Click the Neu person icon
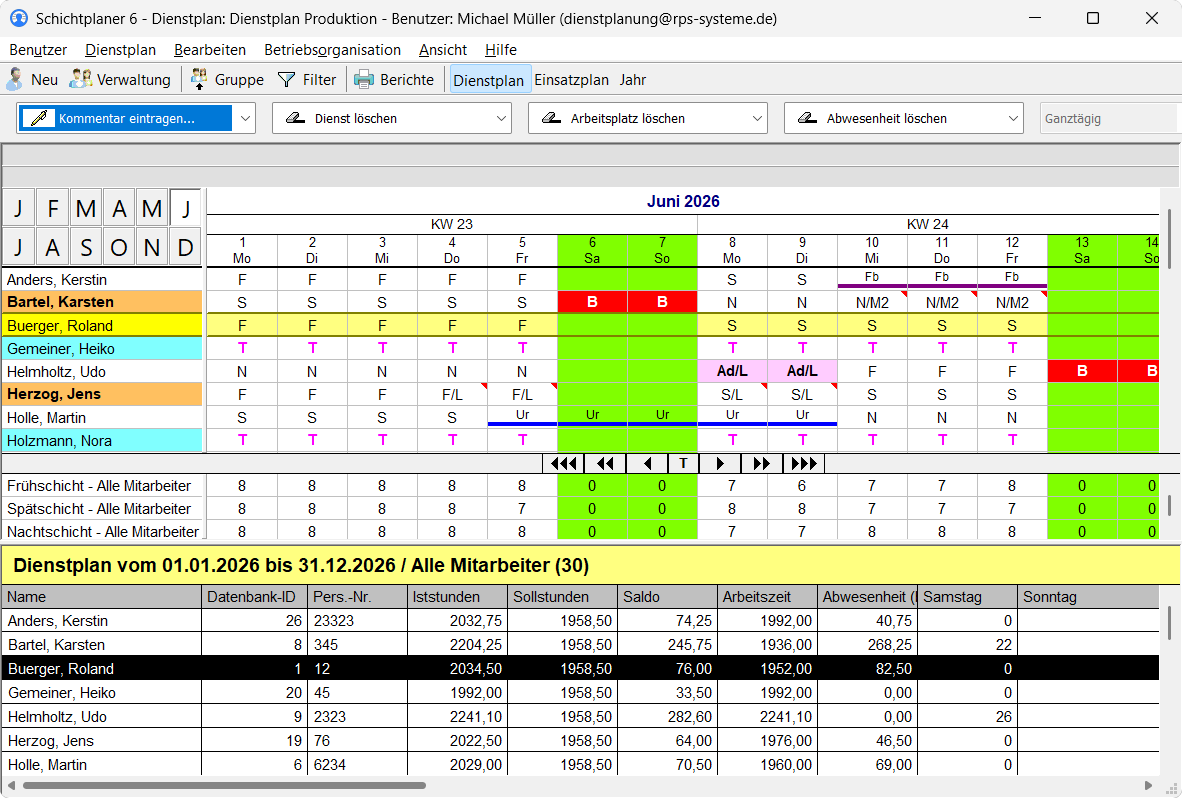Screen dimensions: 1182x798 tap(14, 79)
